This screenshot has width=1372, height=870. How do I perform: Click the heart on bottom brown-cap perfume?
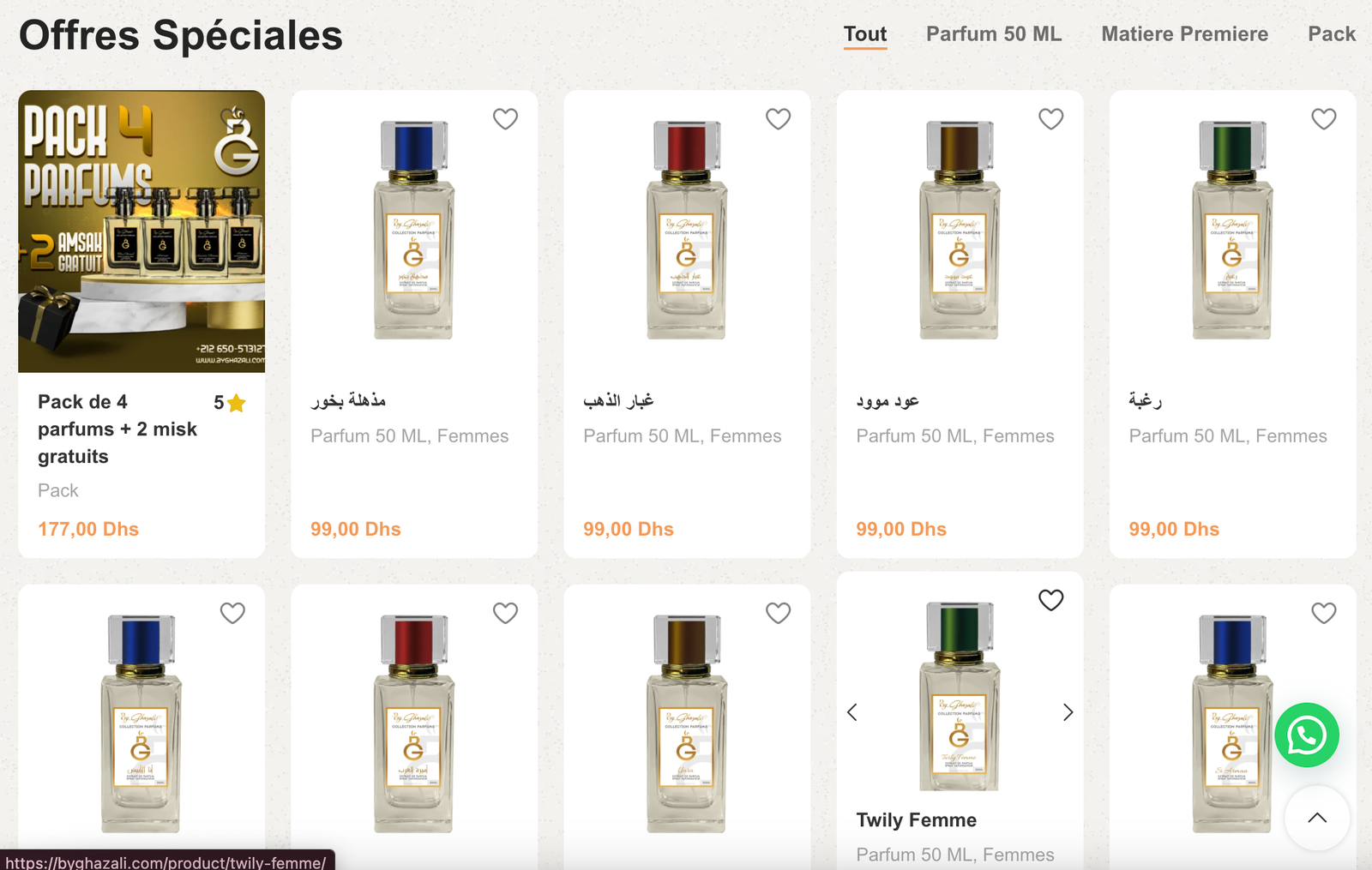click(779, 613)
